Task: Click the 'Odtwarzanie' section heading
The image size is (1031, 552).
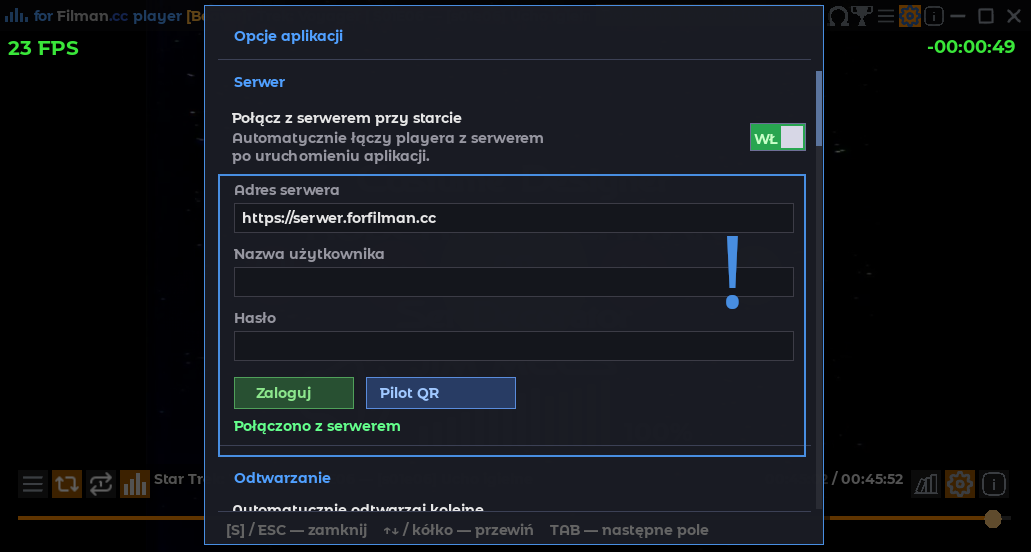Action: coord(282,478)
